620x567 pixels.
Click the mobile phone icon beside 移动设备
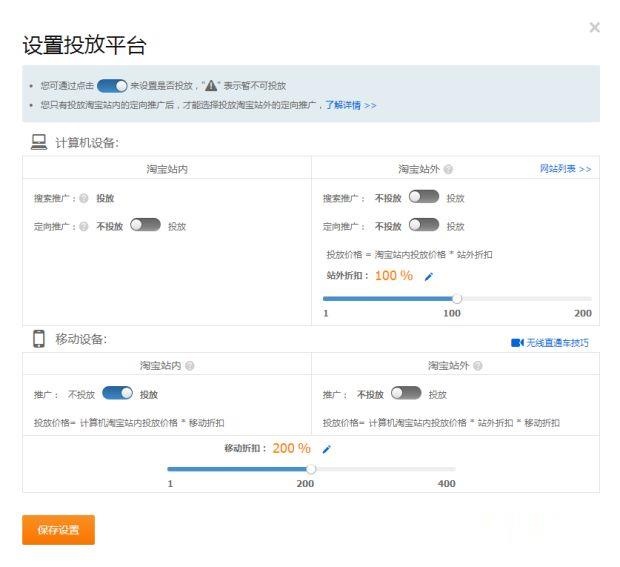tap(39, 339)
